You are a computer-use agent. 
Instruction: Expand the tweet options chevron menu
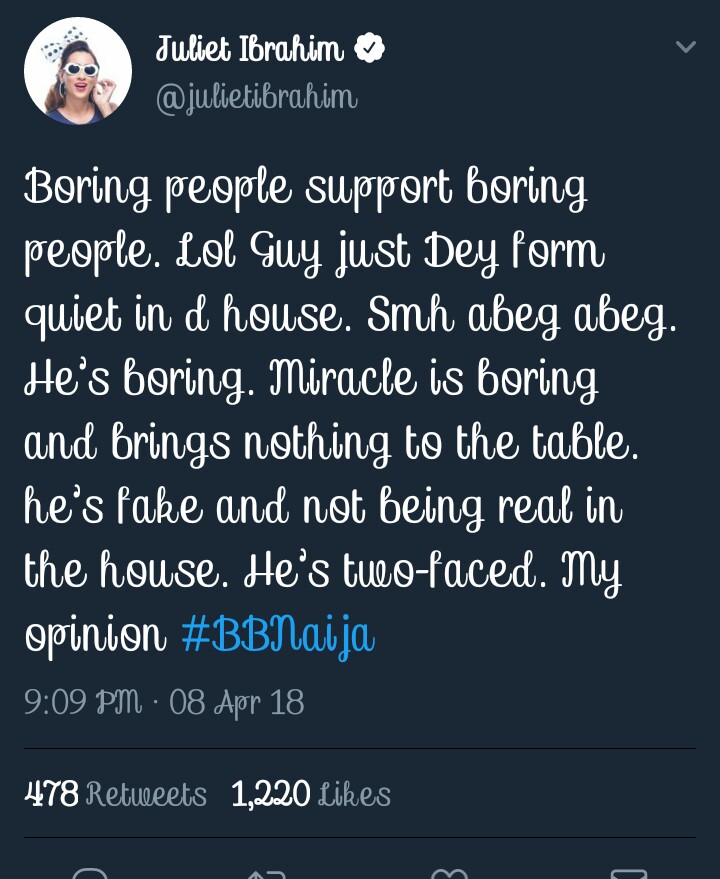(x=685, y=47)
